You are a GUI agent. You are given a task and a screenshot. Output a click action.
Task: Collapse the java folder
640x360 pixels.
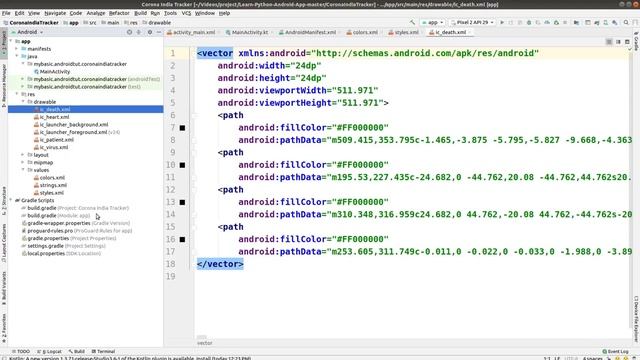[17, 56]
